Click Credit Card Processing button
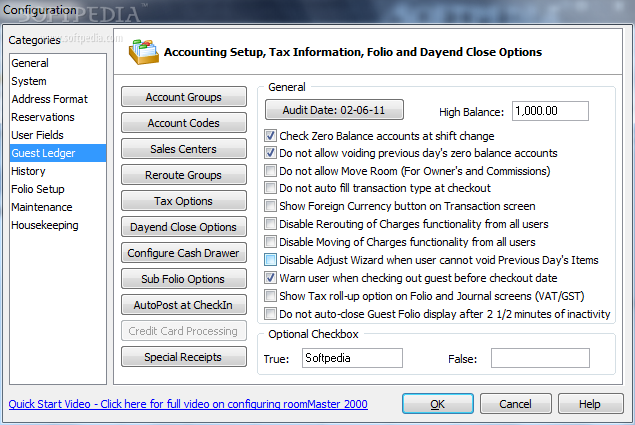This screenshot has width=635, height=425. [x=184, y=331]
